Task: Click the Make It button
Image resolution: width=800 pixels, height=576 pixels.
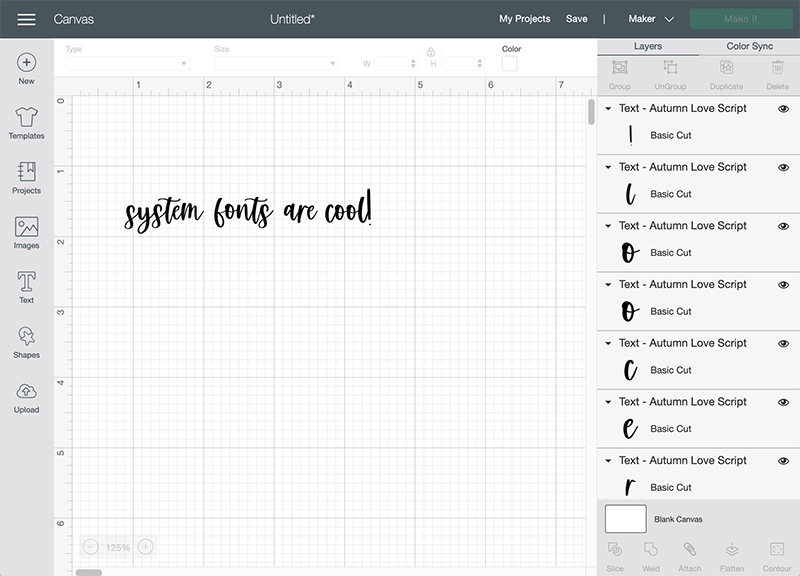Action: (x=741, y=17)
